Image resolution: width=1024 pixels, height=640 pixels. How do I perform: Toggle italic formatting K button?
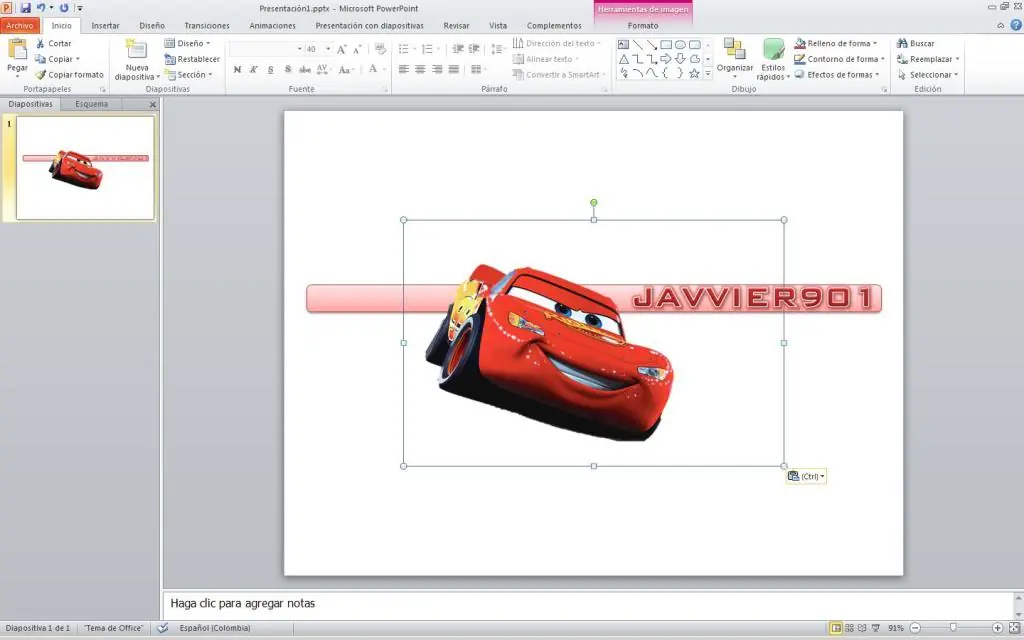pyautogui.click(x=253, y=69)
